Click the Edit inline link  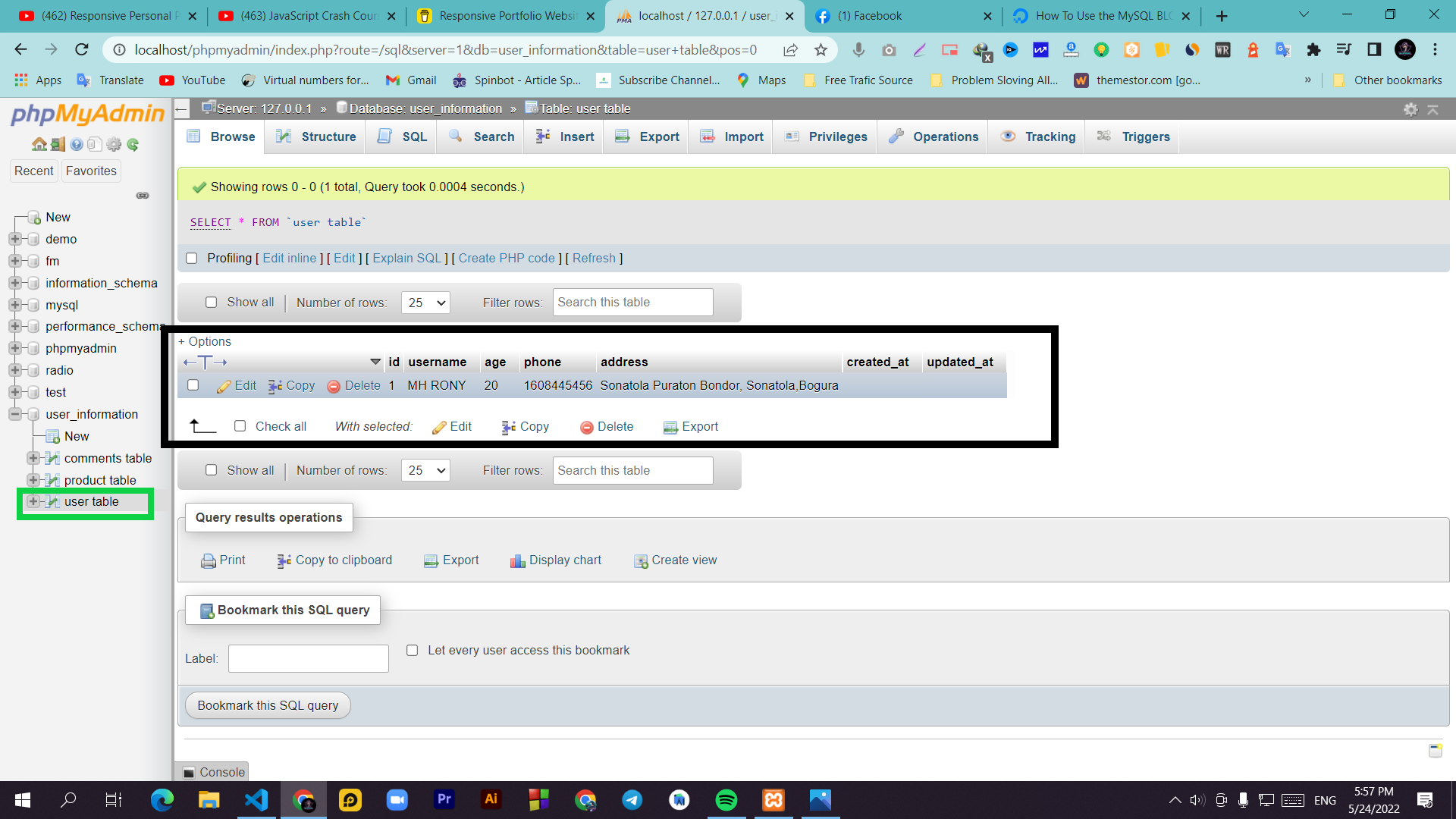tap(289, 259)
